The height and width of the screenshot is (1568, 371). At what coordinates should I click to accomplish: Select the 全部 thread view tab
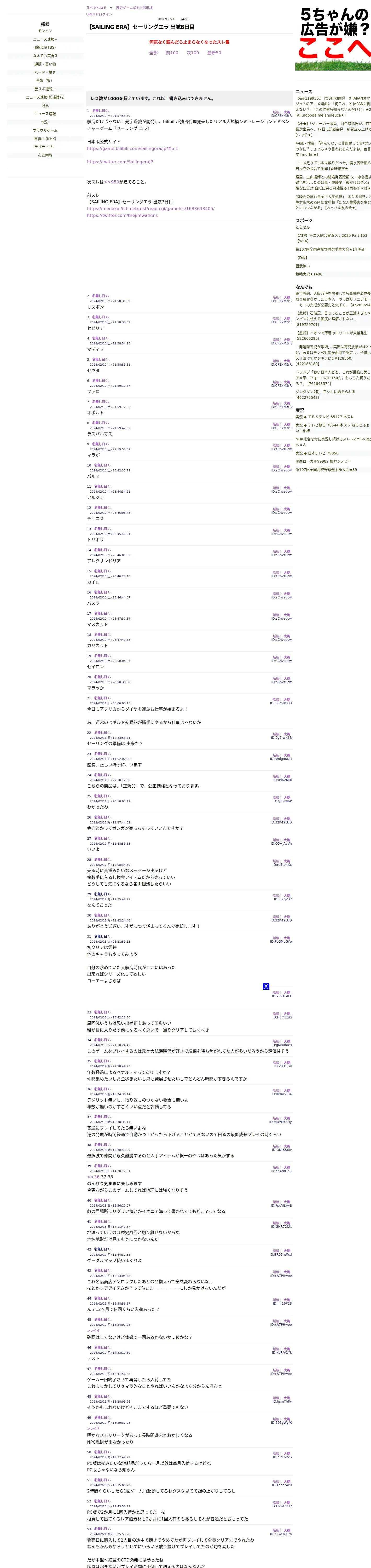pos(153,53)
